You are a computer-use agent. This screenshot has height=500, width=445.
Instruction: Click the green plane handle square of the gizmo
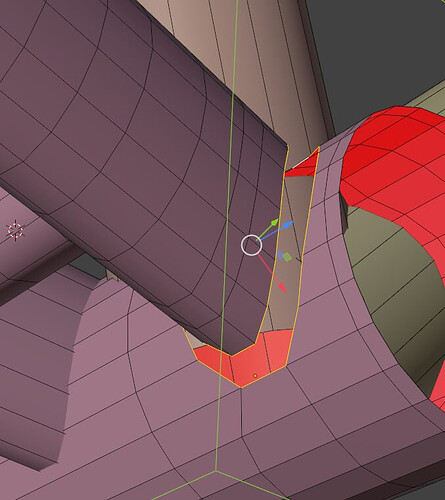(287, 257)
